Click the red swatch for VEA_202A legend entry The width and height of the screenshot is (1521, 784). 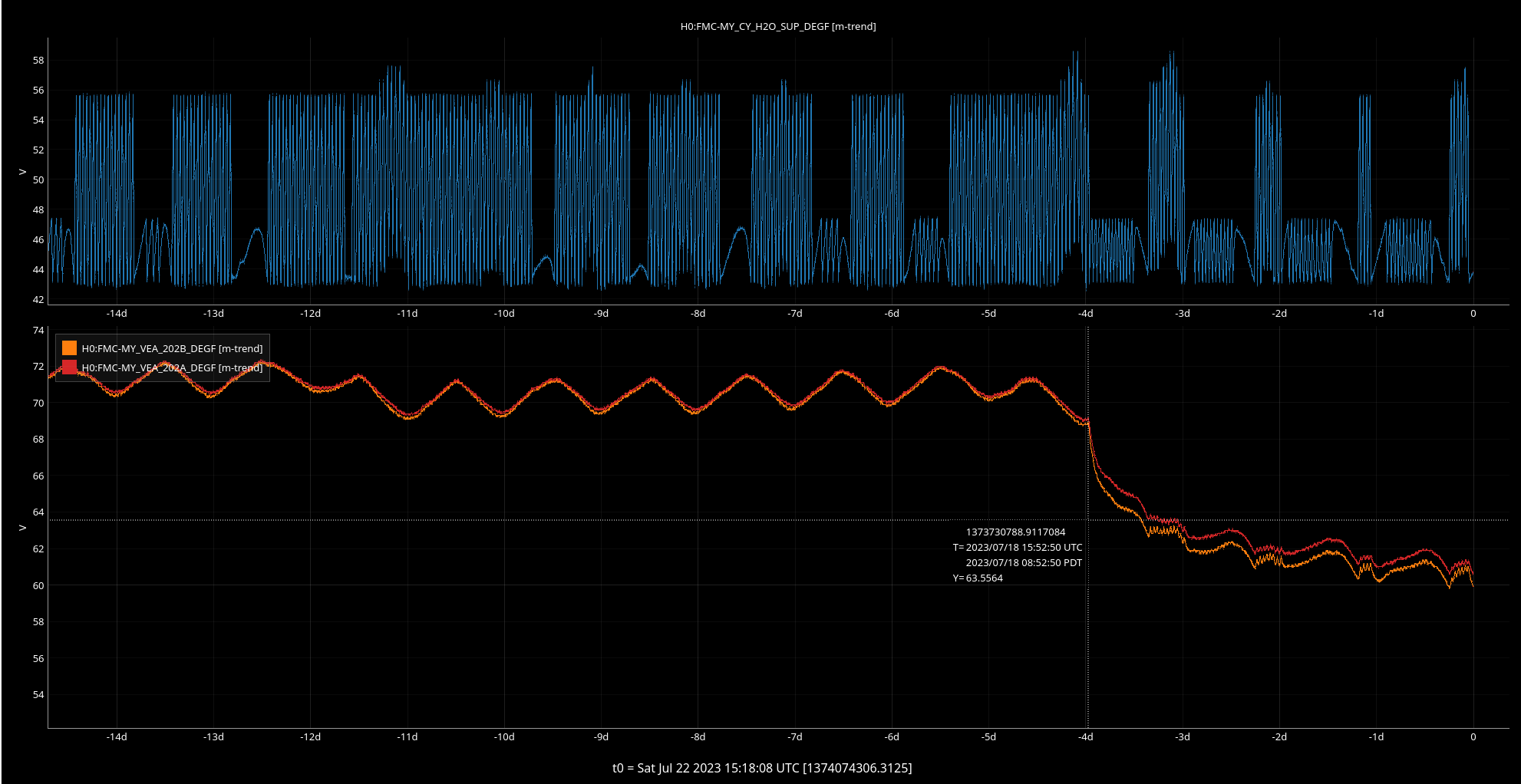point(70,367)
